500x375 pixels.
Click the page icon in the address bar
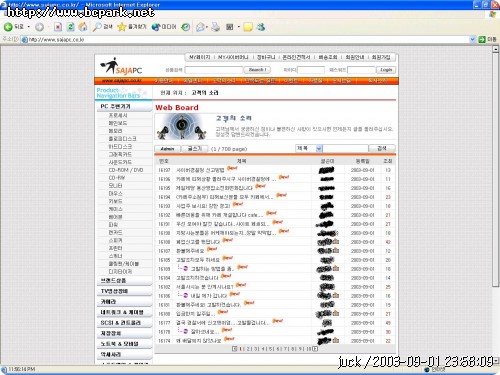pyautogui.click(x=24, y=40)
